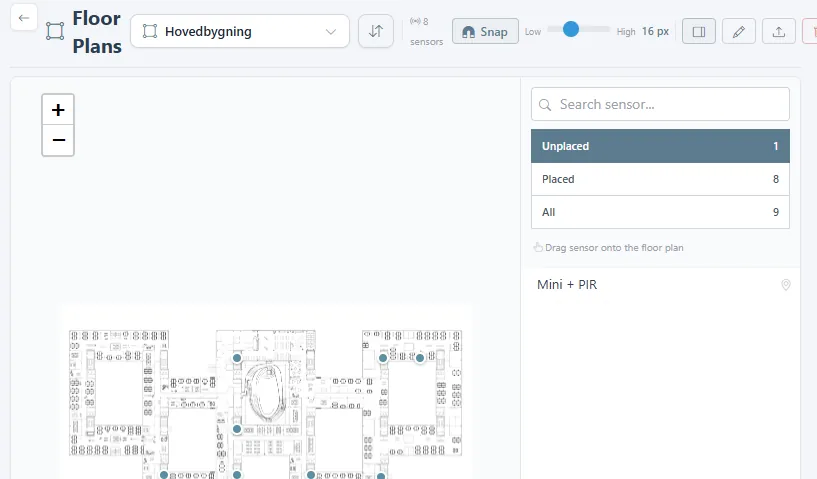This screenshot has width=817, height=479.
Task: Select the Unplaced sensors tab
Action: [x=660, y=146]
